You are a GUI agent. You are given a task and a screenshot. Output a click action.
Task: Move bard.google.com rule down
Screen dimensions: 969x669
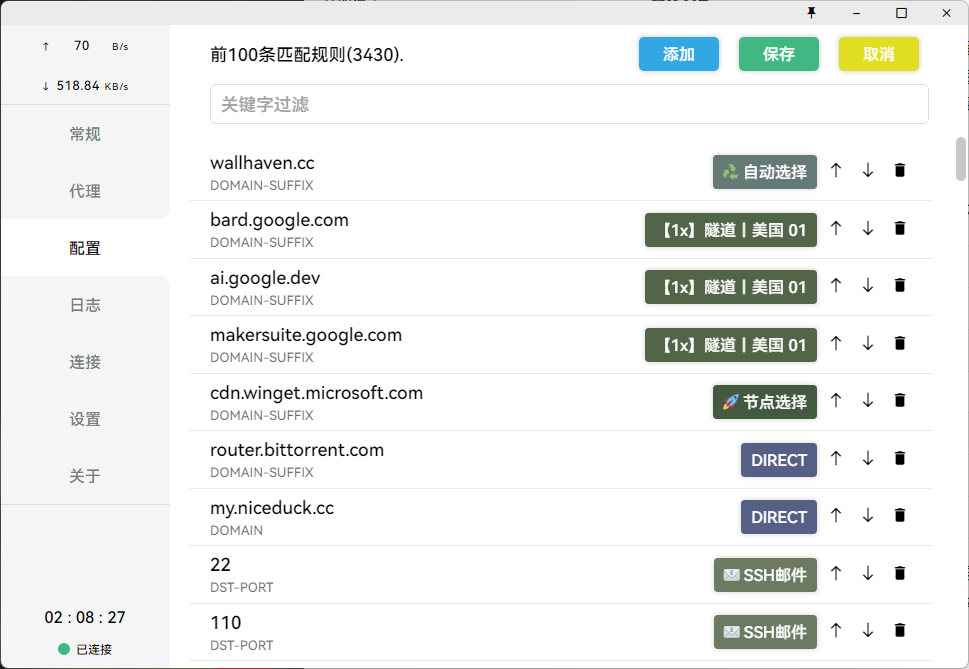(868, 229)
